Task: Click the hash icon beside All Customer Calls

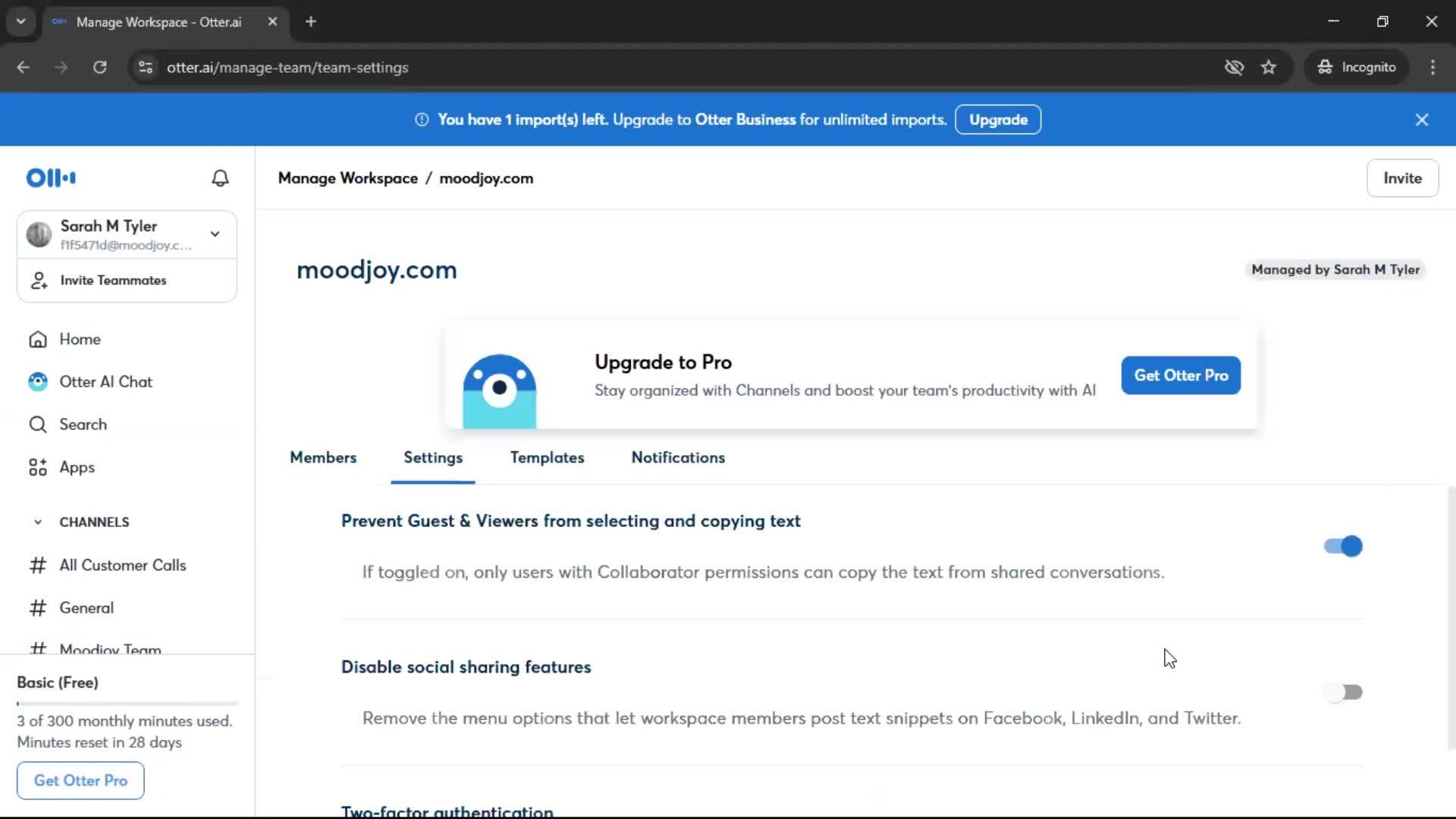Action: [x=38, y=566]
